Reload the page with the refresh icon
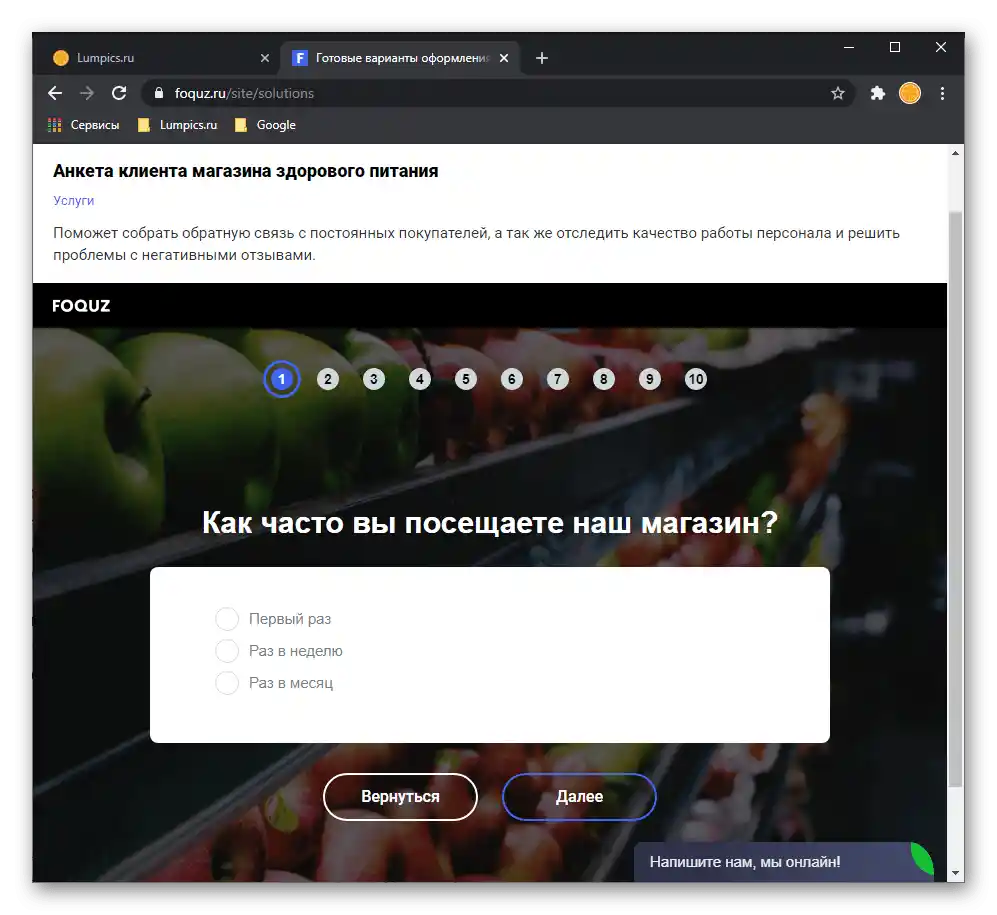 119,93
